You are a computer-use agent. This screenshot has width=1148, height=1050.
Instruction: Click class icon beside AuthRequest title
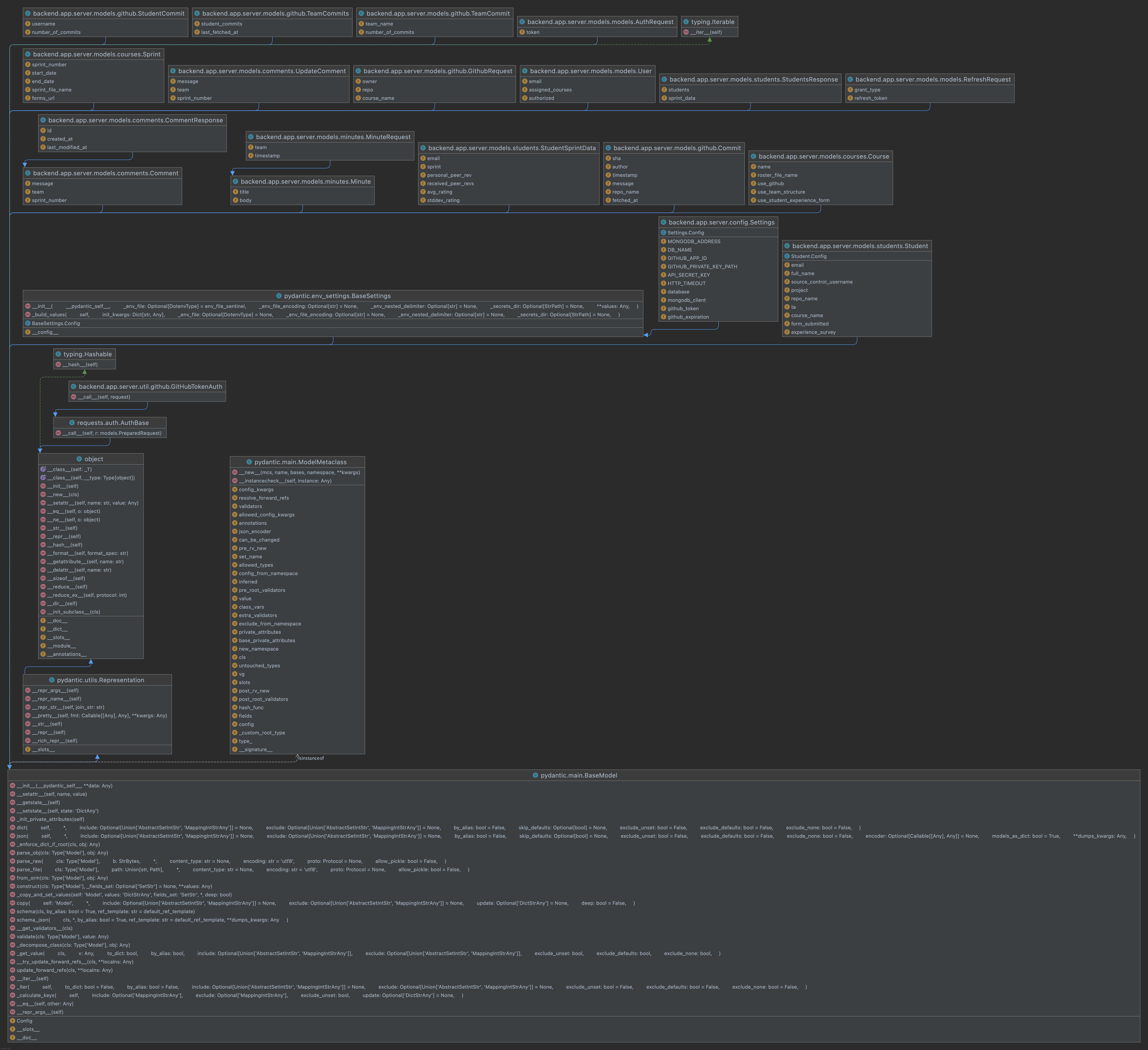[x=522, y=22]
